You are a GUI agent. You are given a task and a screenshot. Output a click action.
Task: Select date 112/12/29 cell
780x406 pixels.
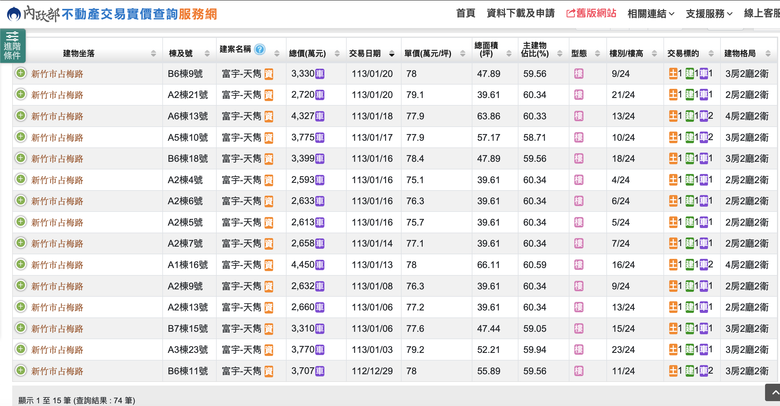pos(372,371)
